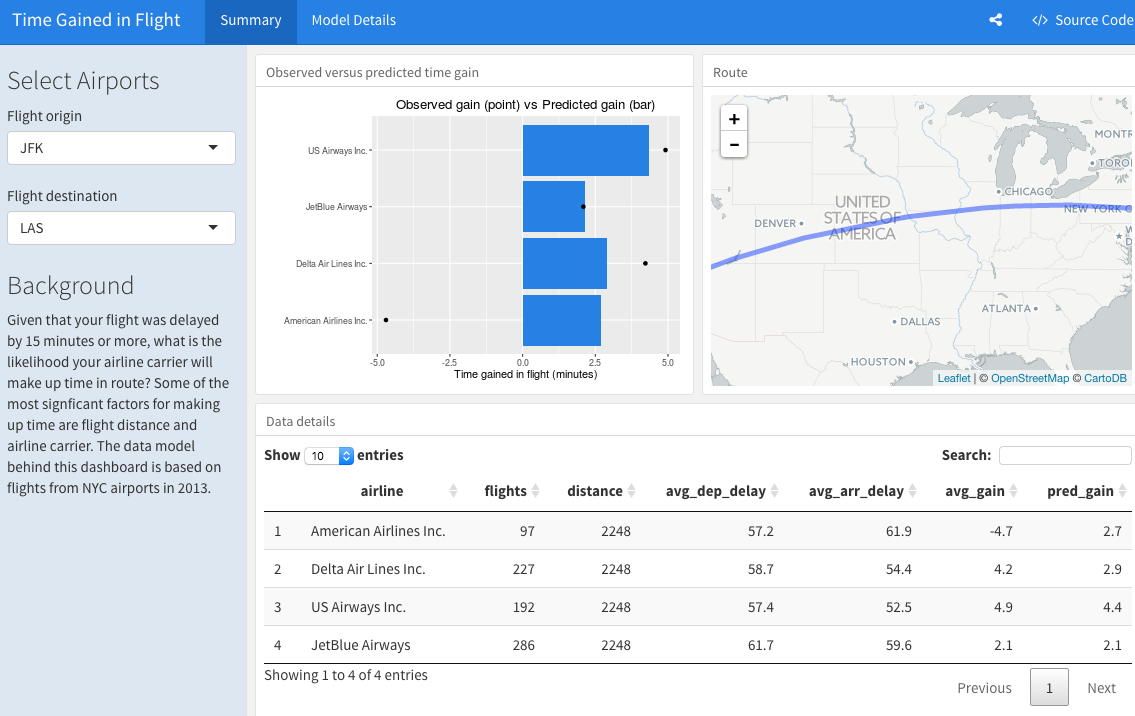
Task: Click the share icon in the navbar
Action: pos(995,20)
